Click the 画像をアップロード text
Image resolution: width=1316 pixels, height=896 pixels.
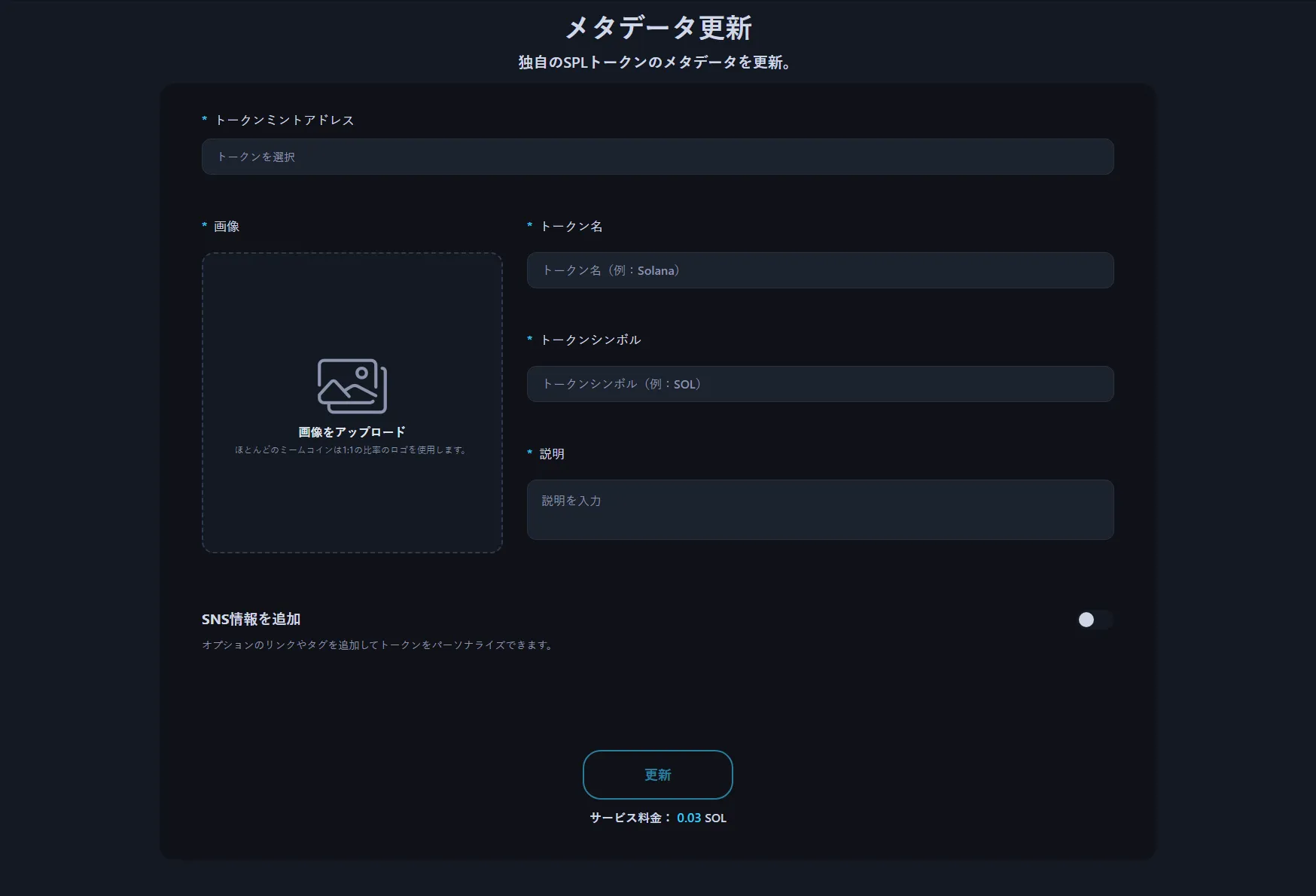[x=352, y=432]
